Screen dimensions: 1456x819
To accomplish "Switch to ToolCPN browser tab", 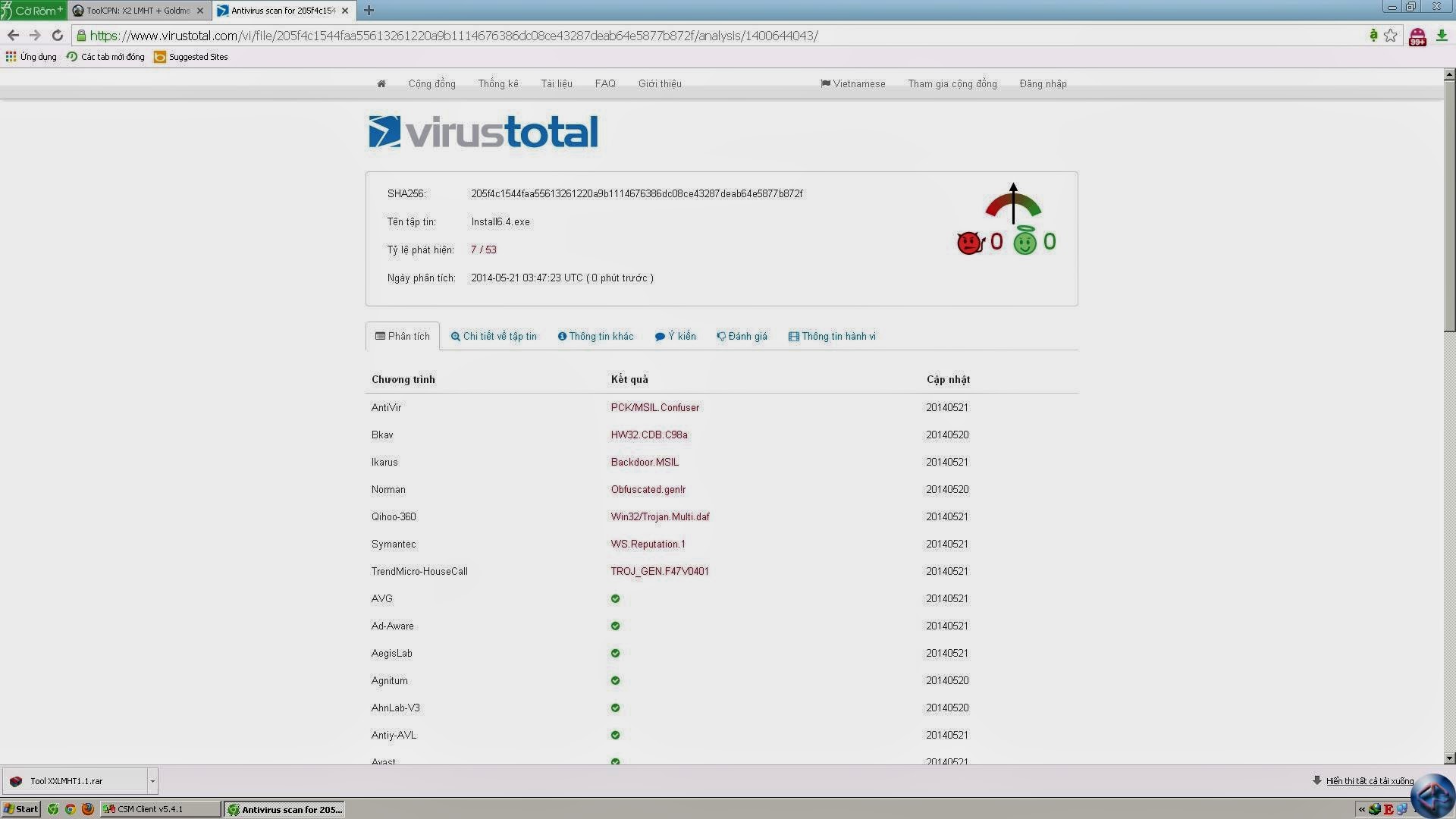I will [138, 11].
